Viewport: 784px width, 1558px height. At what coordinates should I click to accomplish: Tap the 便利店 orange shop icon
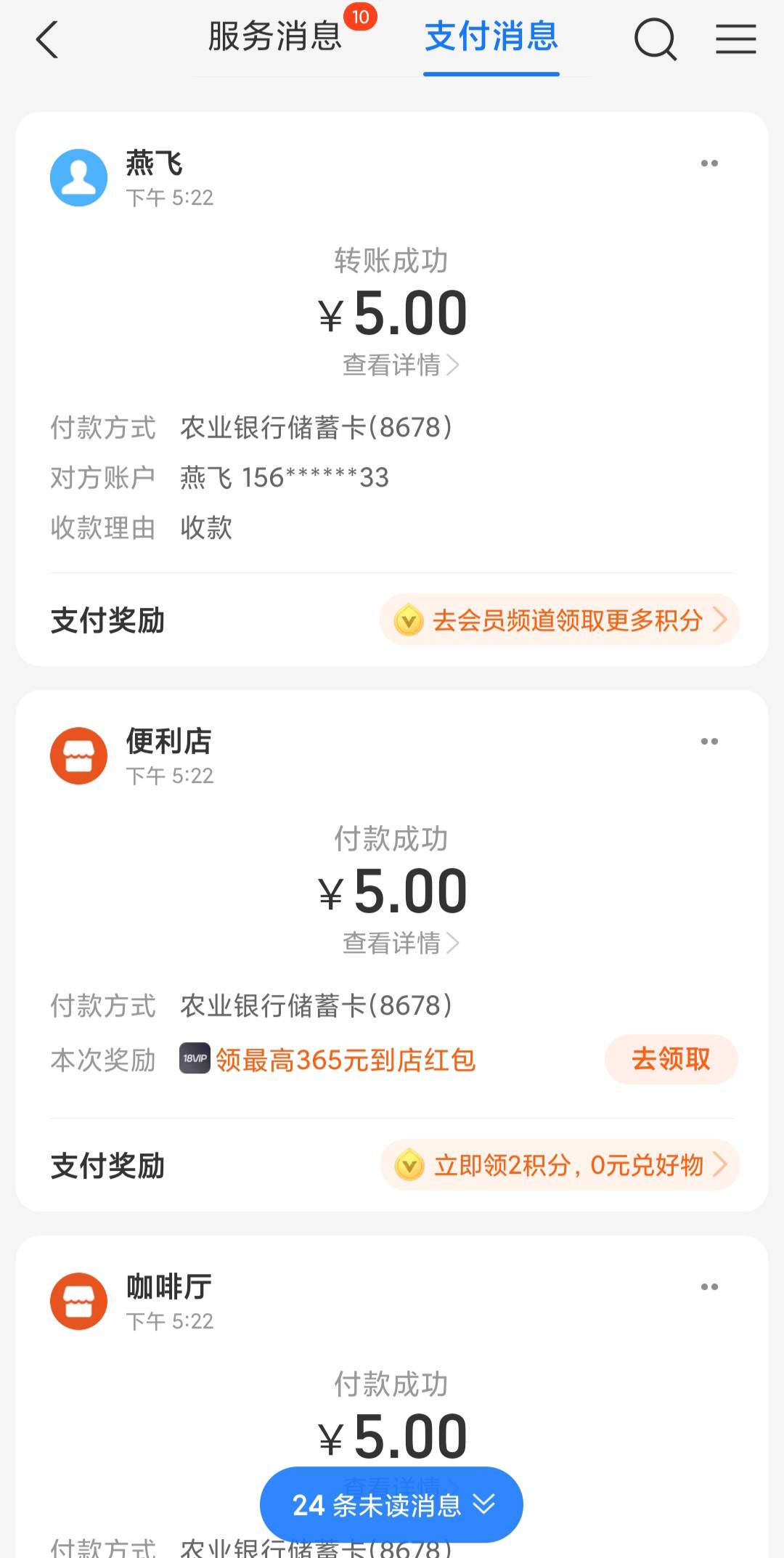[x=78, y=756]
